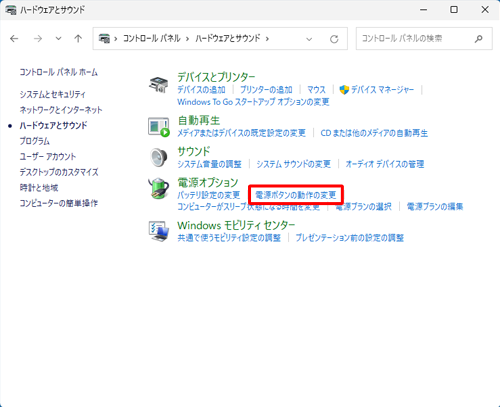Click オーディオ デバイスの管理 link
Viewport: 500px width, 407px height.
coord(385,164)
